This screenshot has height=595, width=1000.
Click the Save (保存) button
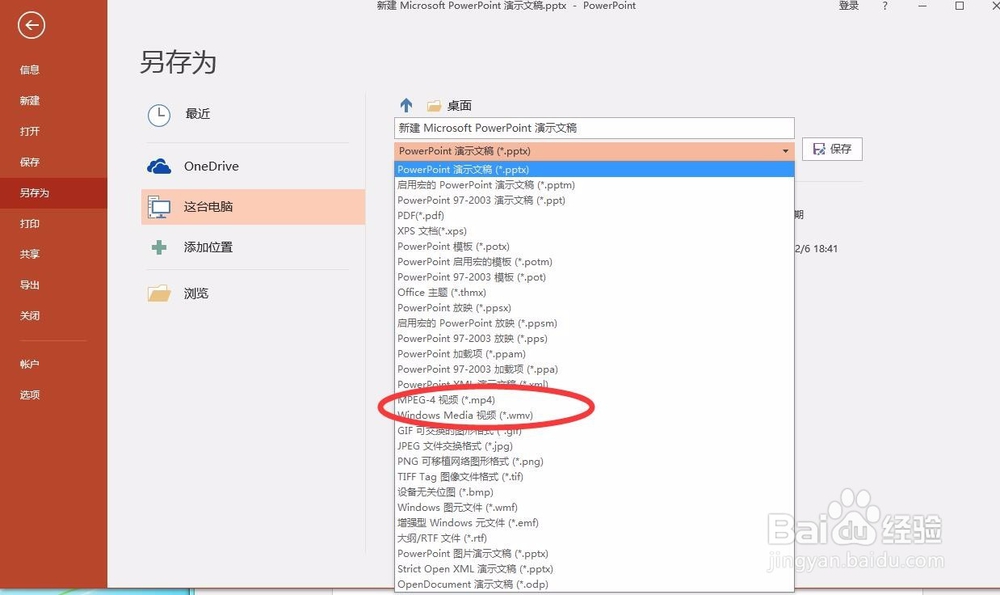(832, 149)
